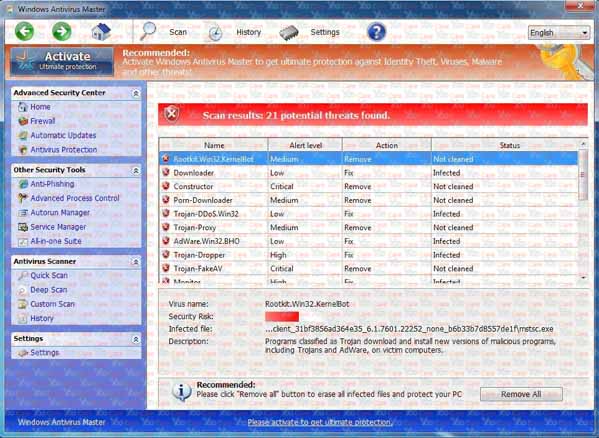This screenshot has height=438, width=599.
Task: Click the infected file path ending mstsc.exe
Action: point(409,329)
